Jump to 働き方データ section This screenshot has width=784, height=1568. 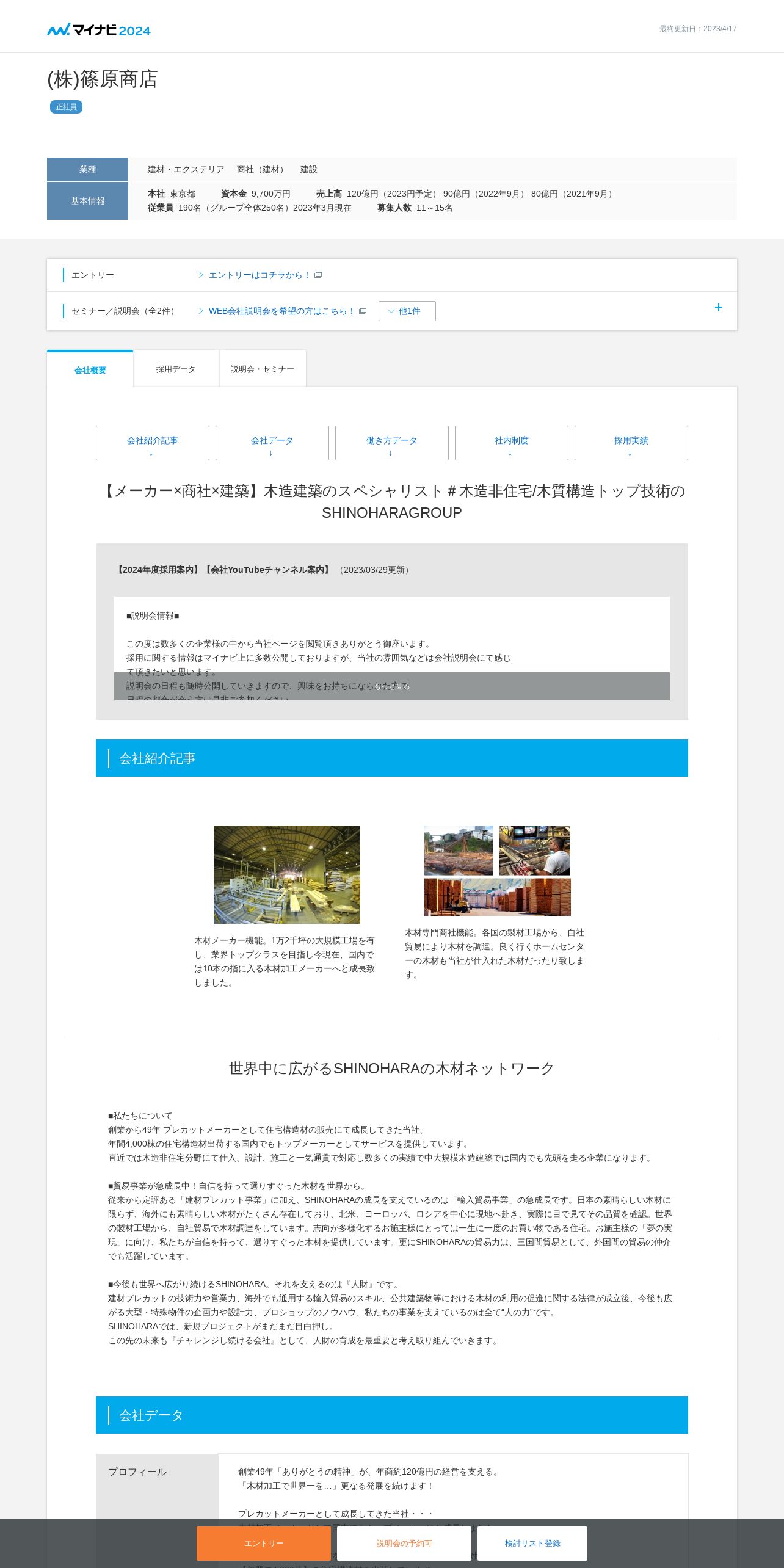coord(392,443)
